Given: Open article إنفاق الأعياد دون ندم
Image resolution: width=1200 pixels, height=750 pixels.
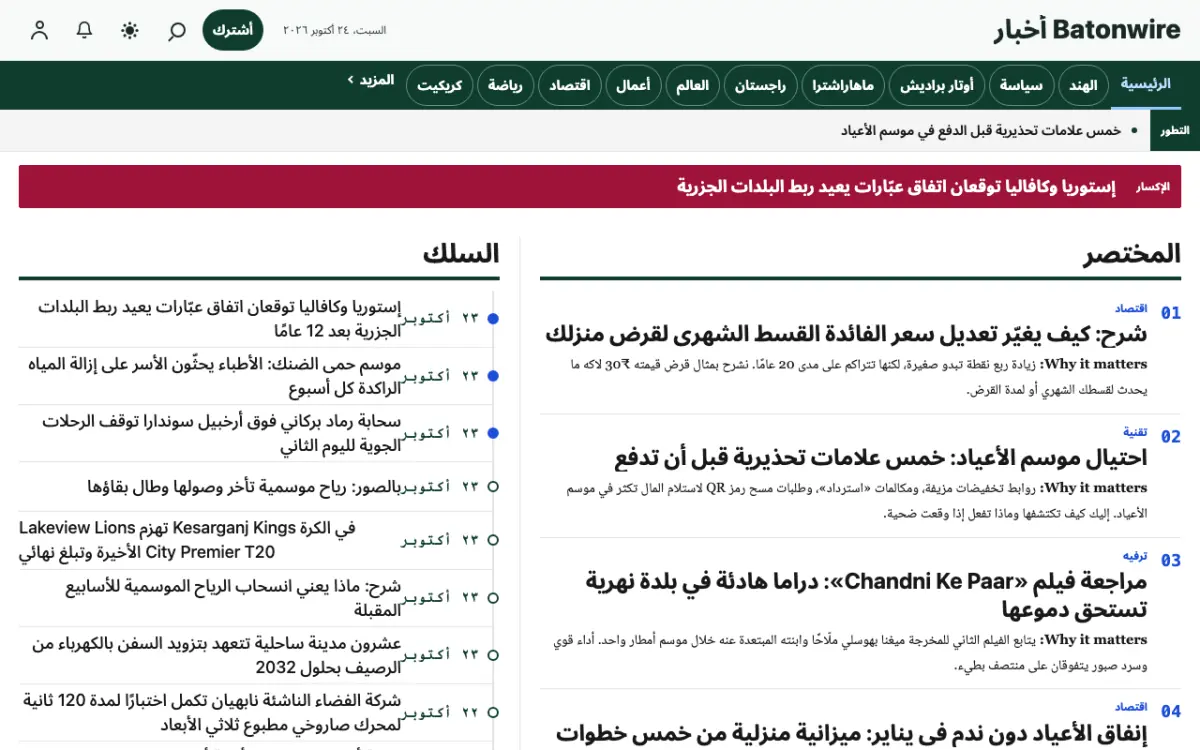Looking at the screenshot, I should click(851, 733).
